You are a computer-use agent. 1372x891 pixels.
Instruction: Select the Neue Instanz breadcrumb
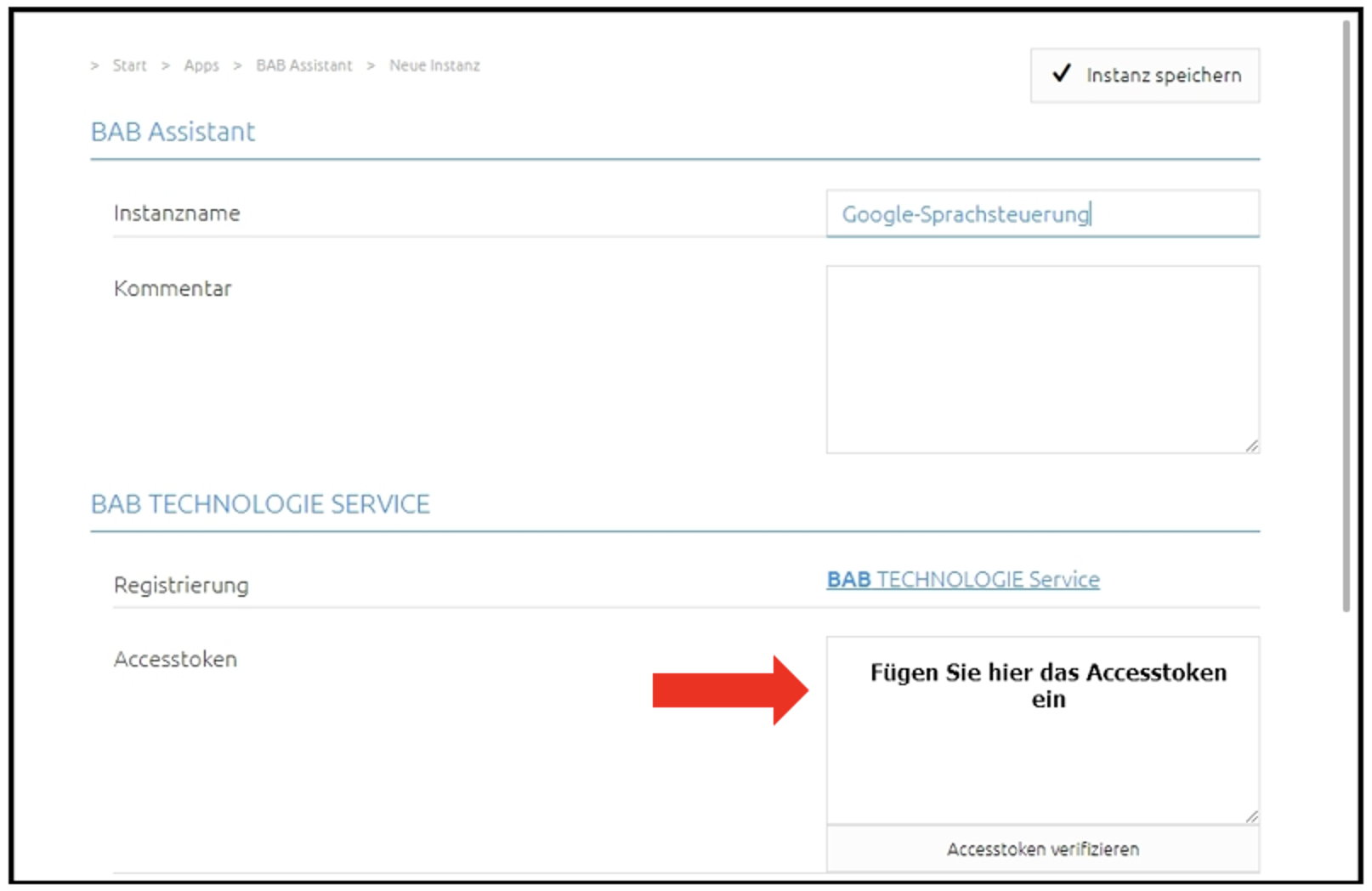(x=434, y=65)
